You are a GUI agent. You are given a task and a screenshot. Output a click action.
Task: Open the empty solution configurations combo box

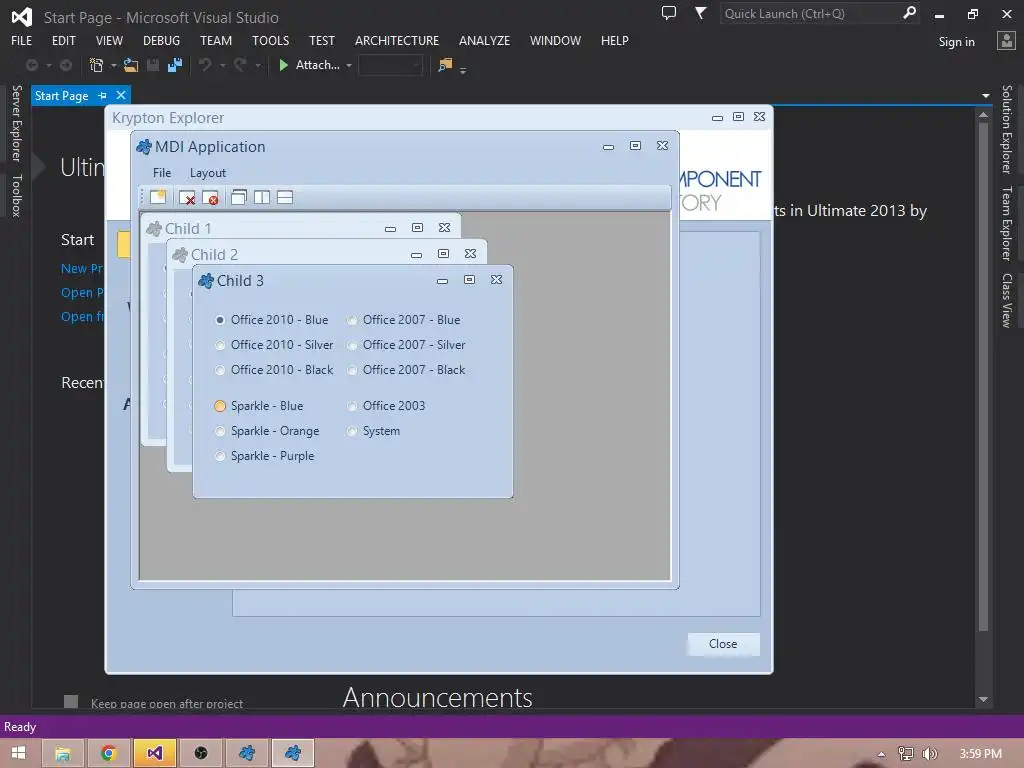[x=391, y=65]
